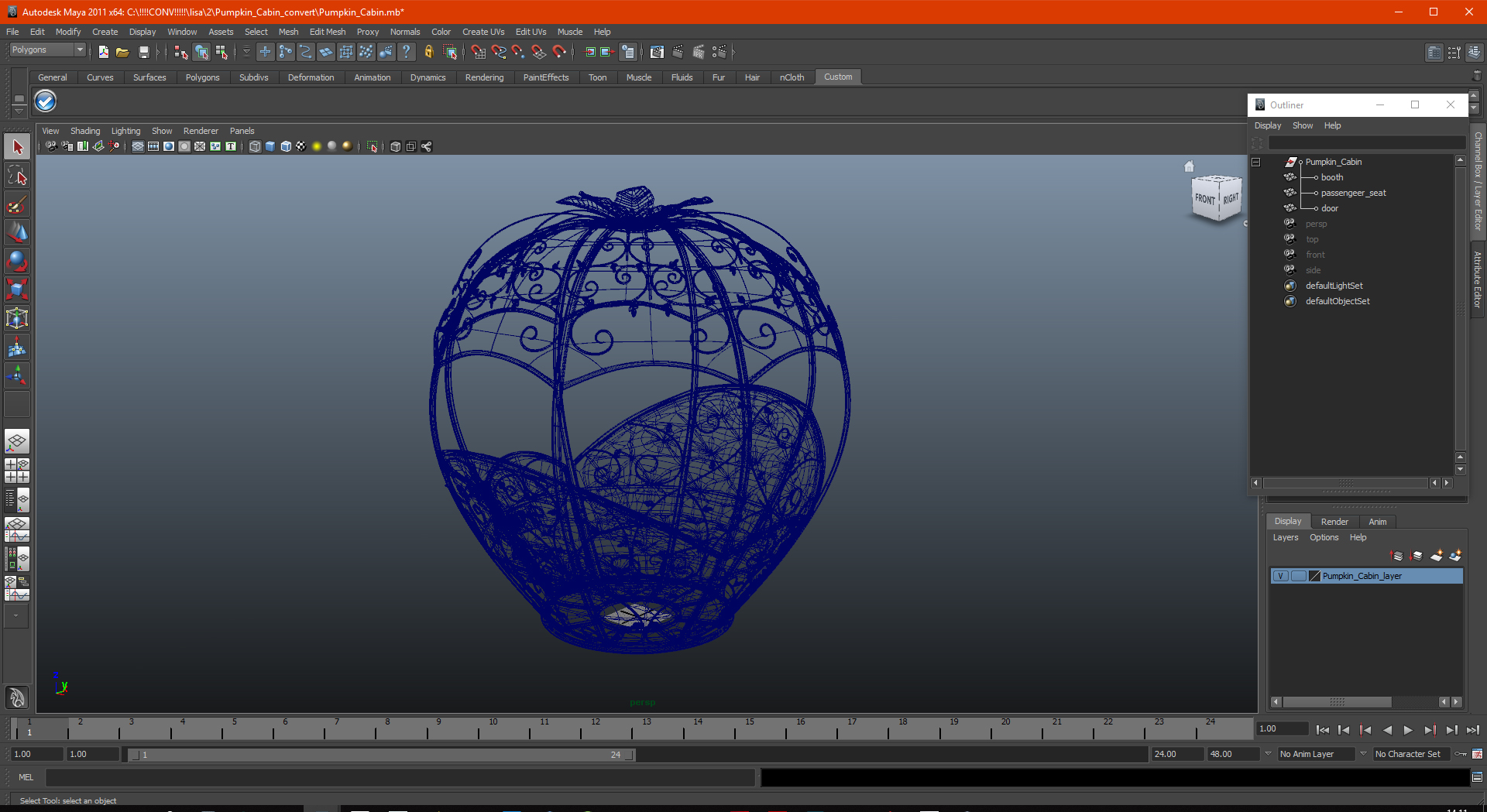
Task: Open a scene file
Action: coord(122,52)
